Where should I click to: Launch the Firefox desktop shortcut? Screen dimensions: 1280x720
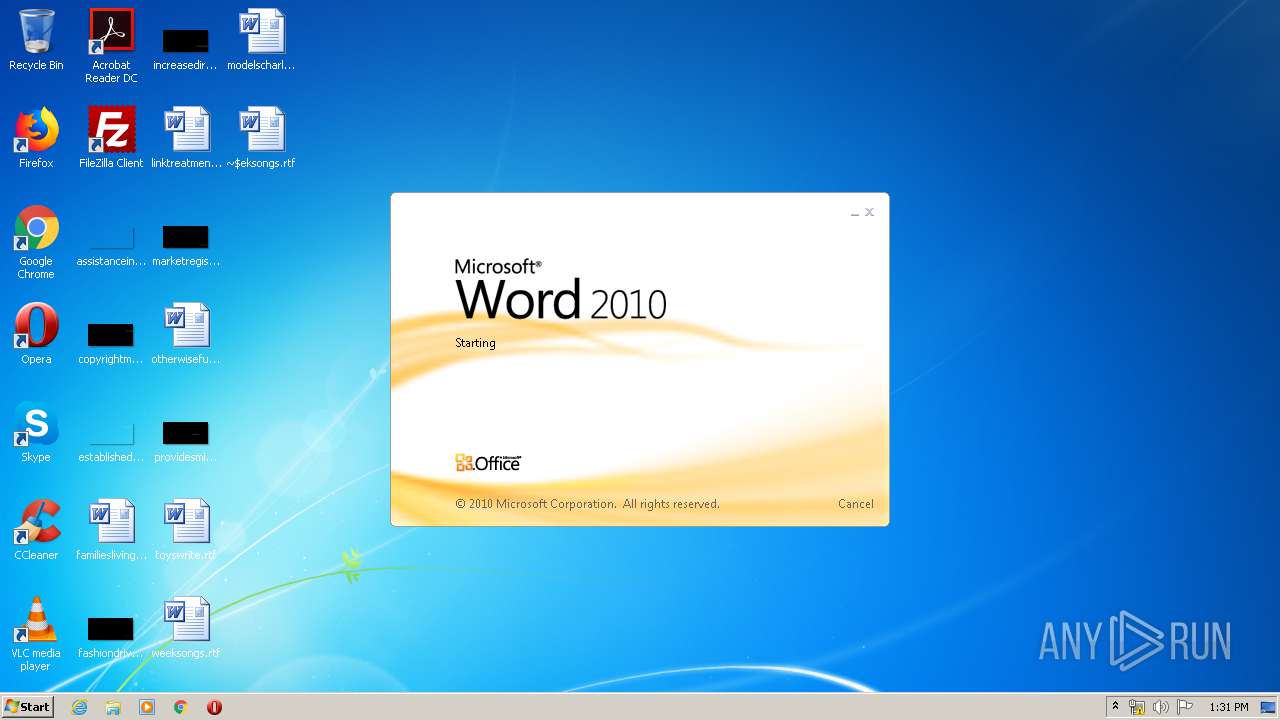(36, 138)
